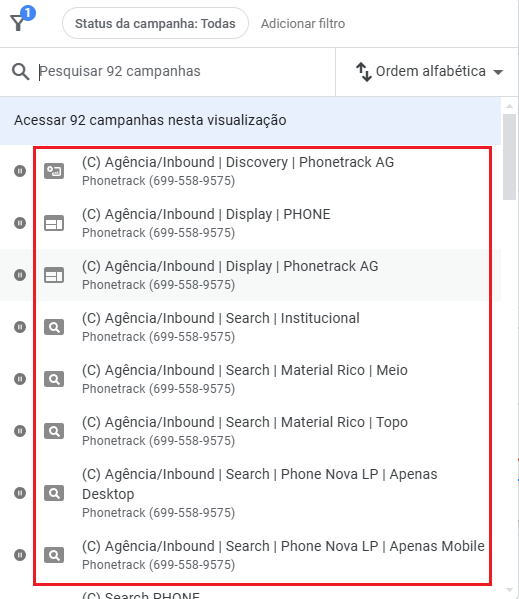Image resolution: width=519 pixels, height=599 pixels.
Task: Click paused status icon for Material Rico | Meio
Action: click(x=20, y=379)
